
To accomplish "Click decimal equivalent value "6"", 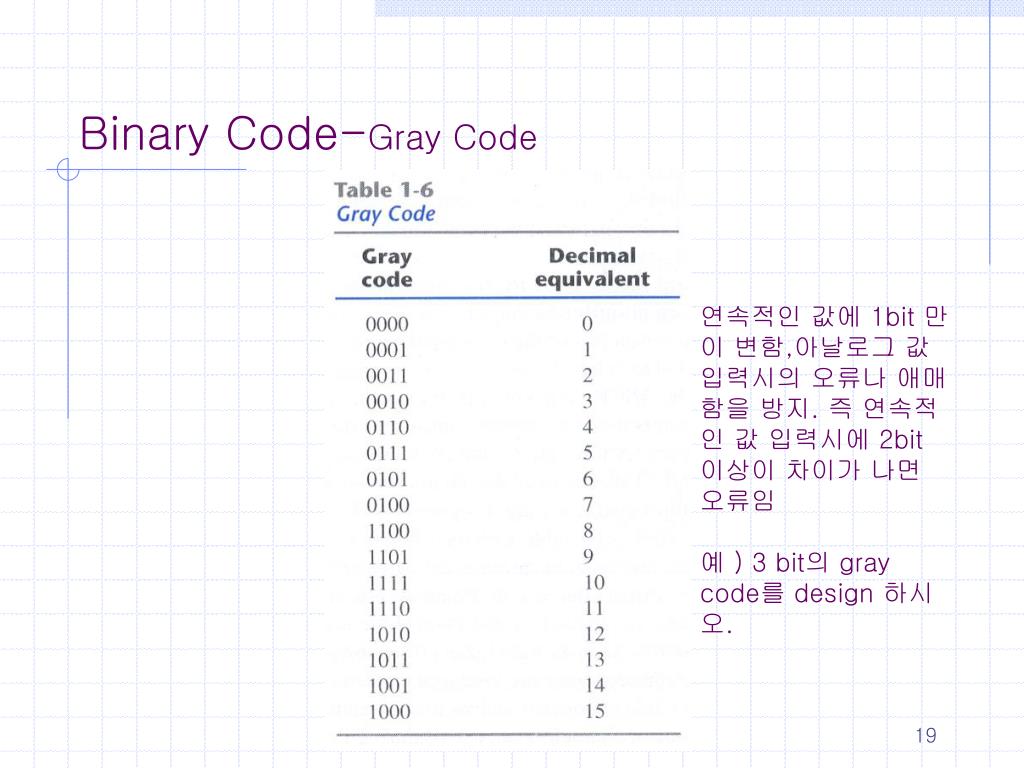I will (x=588, y=479).
